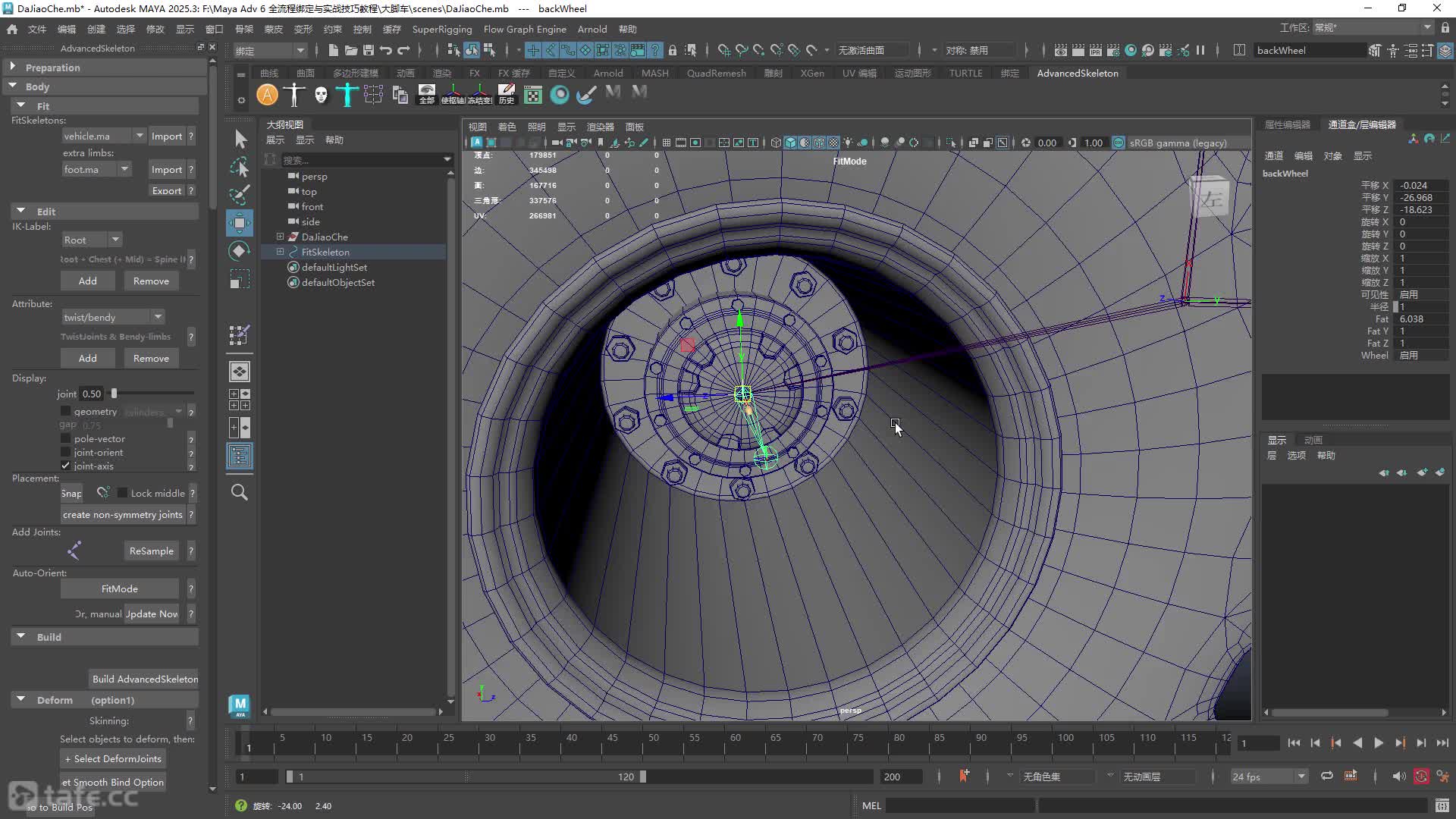Open the Flow Graph Engine menu
The image size is (1456, 819).
coord(525,29)
